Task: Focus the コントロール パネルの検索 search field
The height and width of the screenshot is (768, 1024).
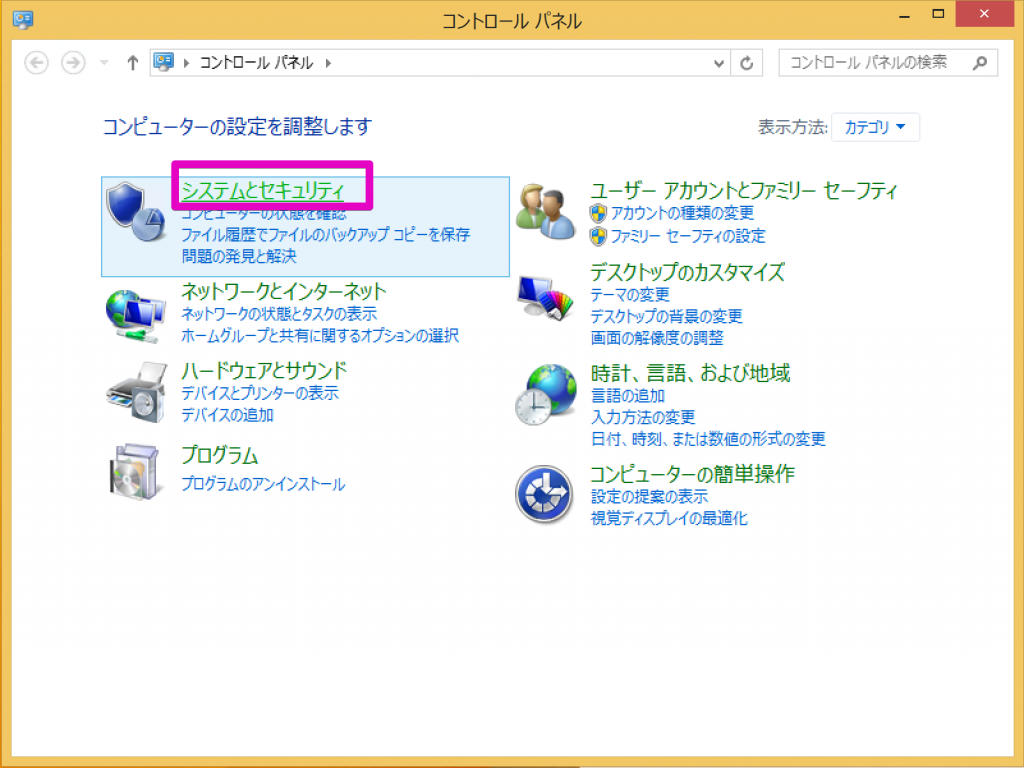Action: click(888, 63)
